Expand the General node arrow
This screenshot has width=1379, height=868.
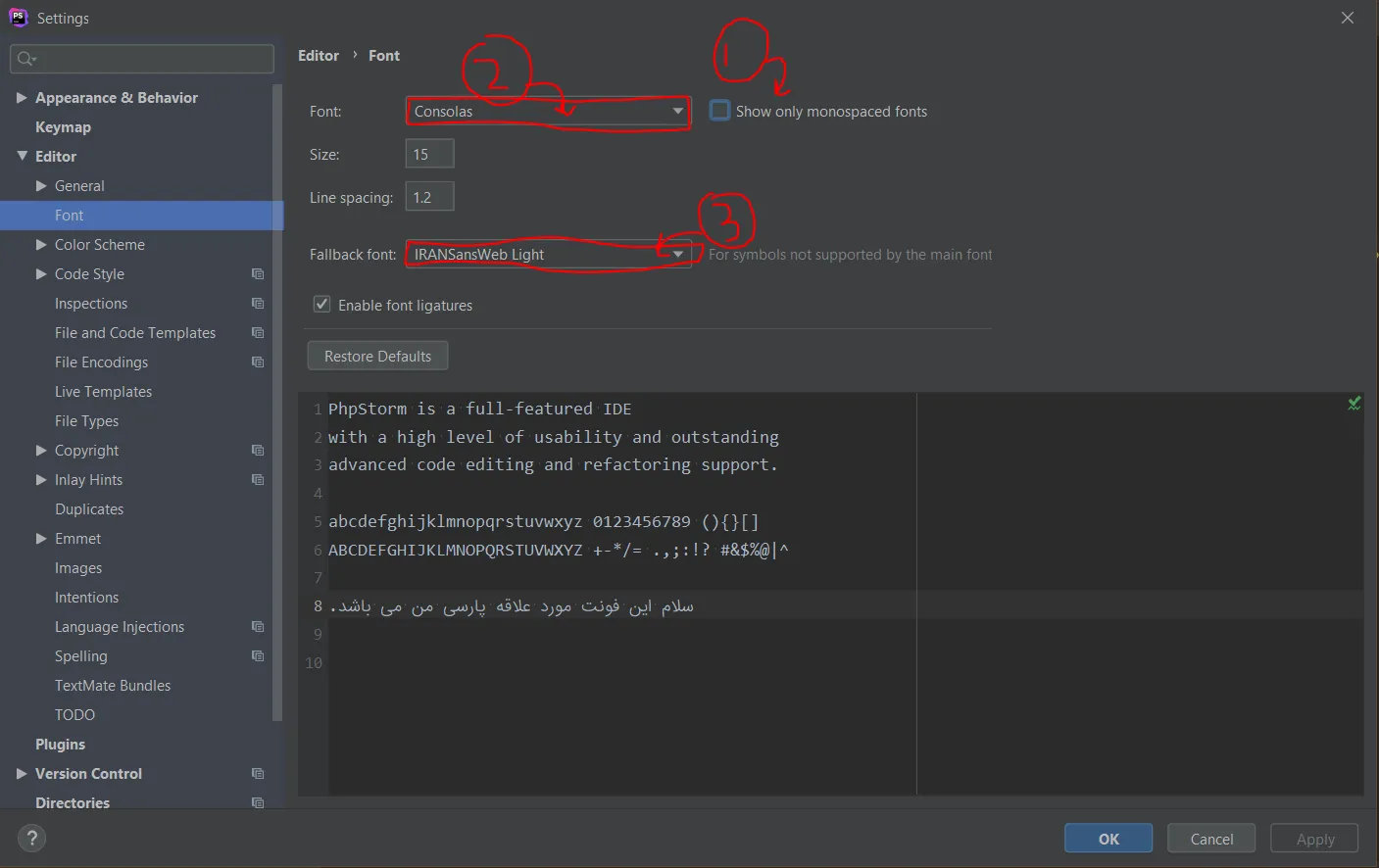[x=41, y=186]
